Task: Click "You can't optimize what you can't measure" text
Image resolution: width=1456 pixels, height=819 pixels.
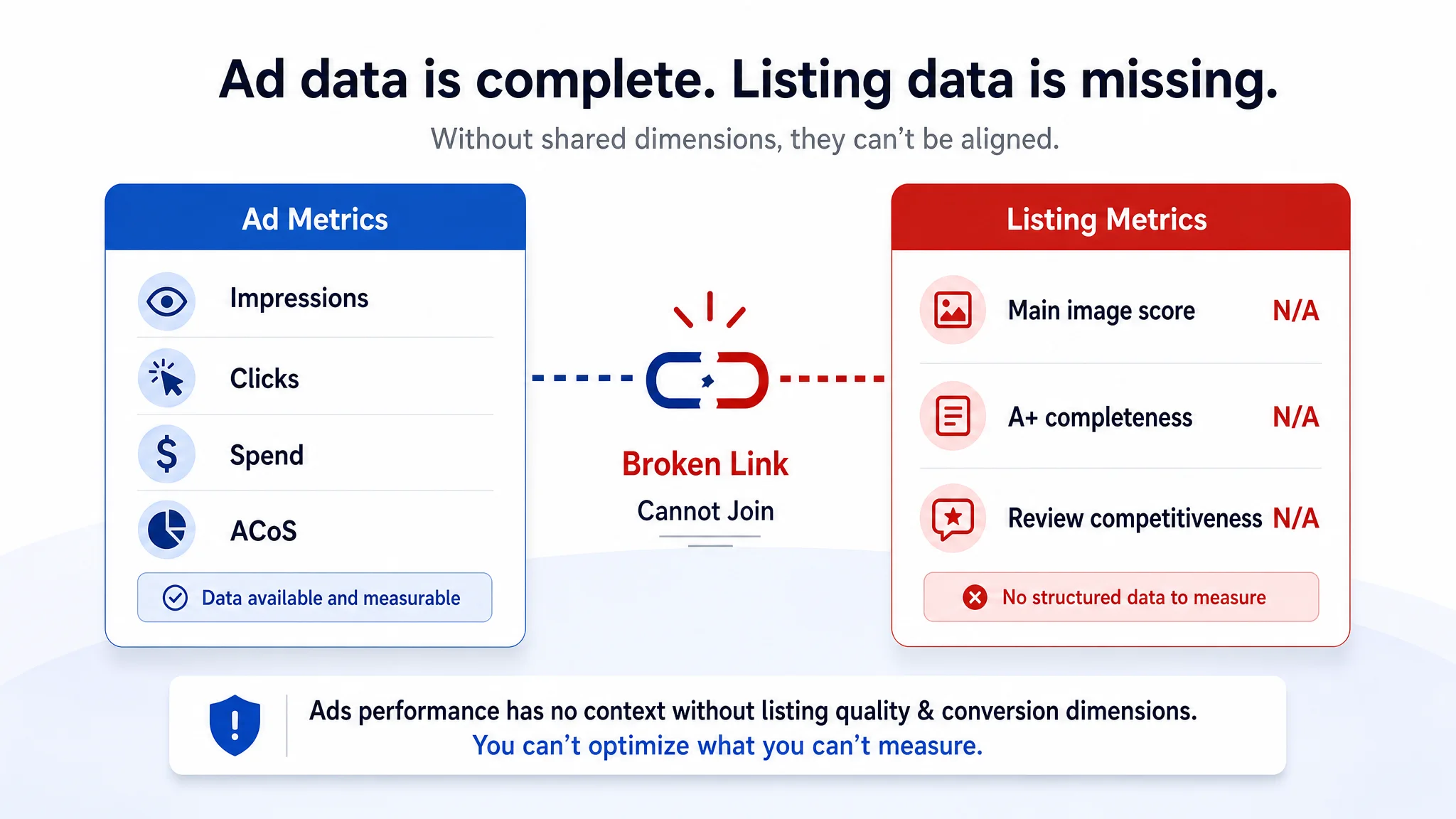Action: pyautogui.click(x=727, y=746)
